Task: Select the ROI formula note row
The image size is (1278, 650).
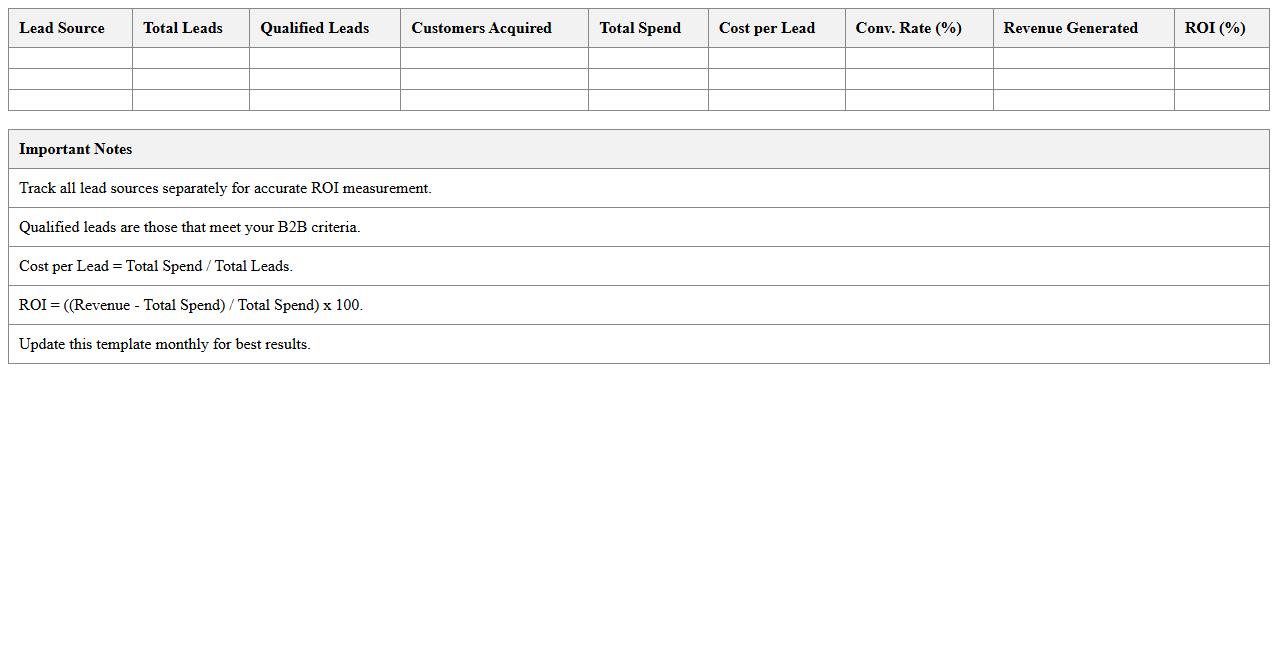Action: tap(190, 305)
